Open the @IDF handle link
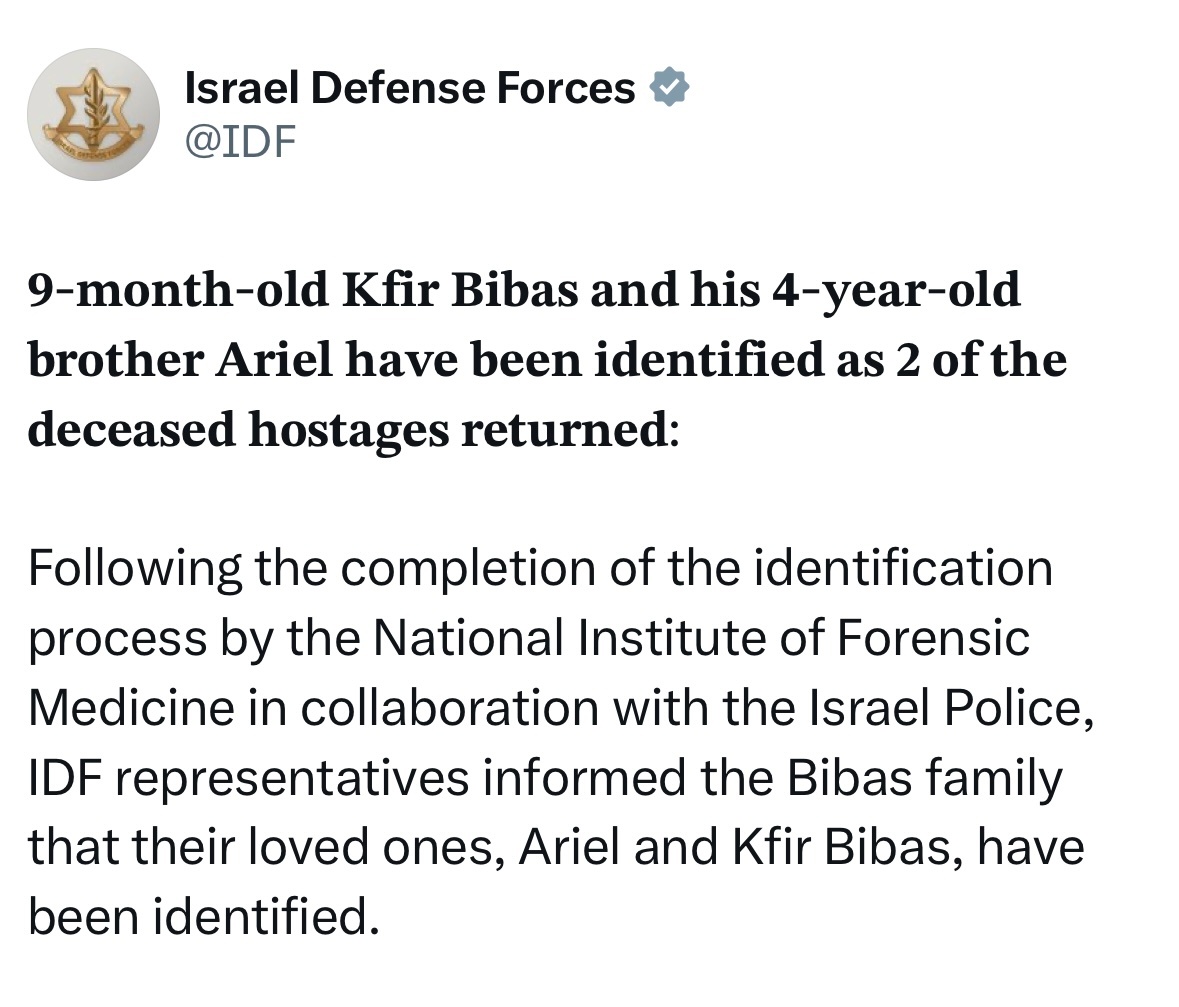 pyautogui.click(x=241, y=141)
